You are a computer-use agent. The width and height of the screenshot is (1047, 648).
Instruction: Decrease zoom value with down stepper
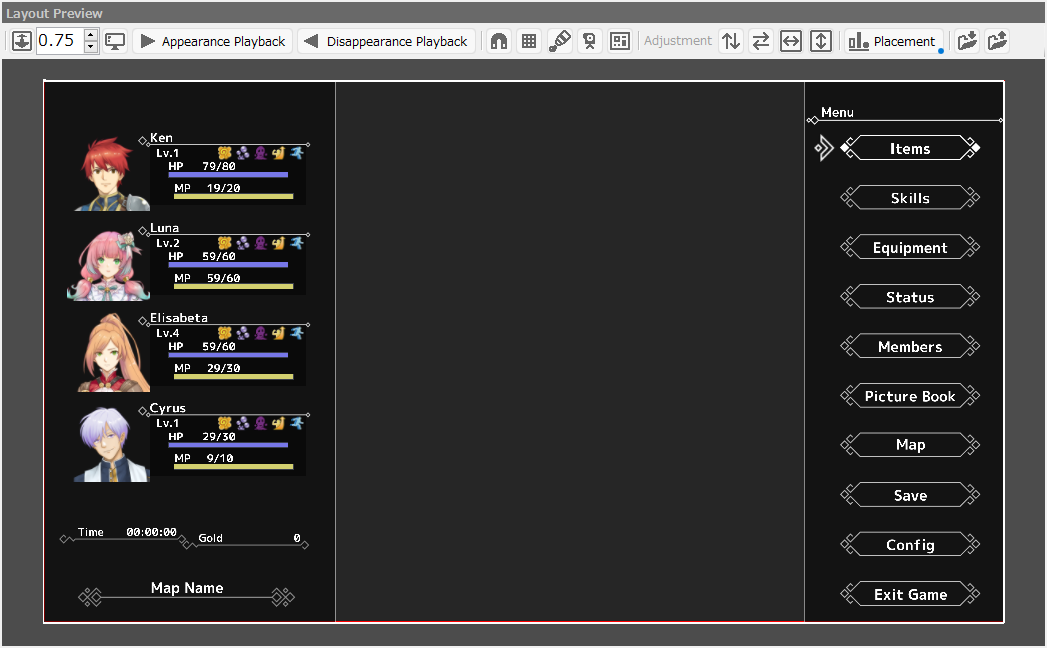91,47
